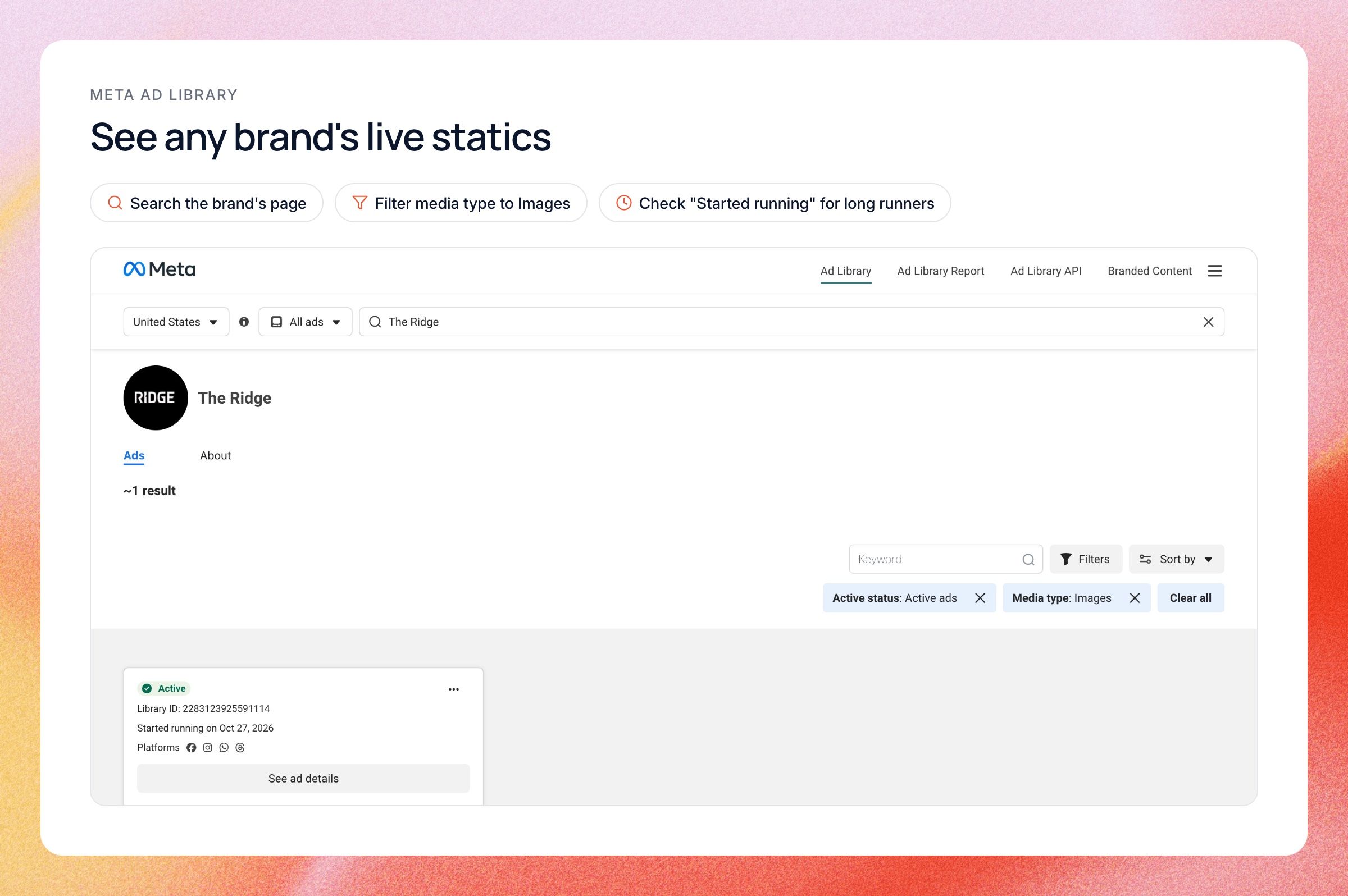Click the Keyword search magnifier icon
Screen dimensions: 1348x896
[x=1028, y=559]
